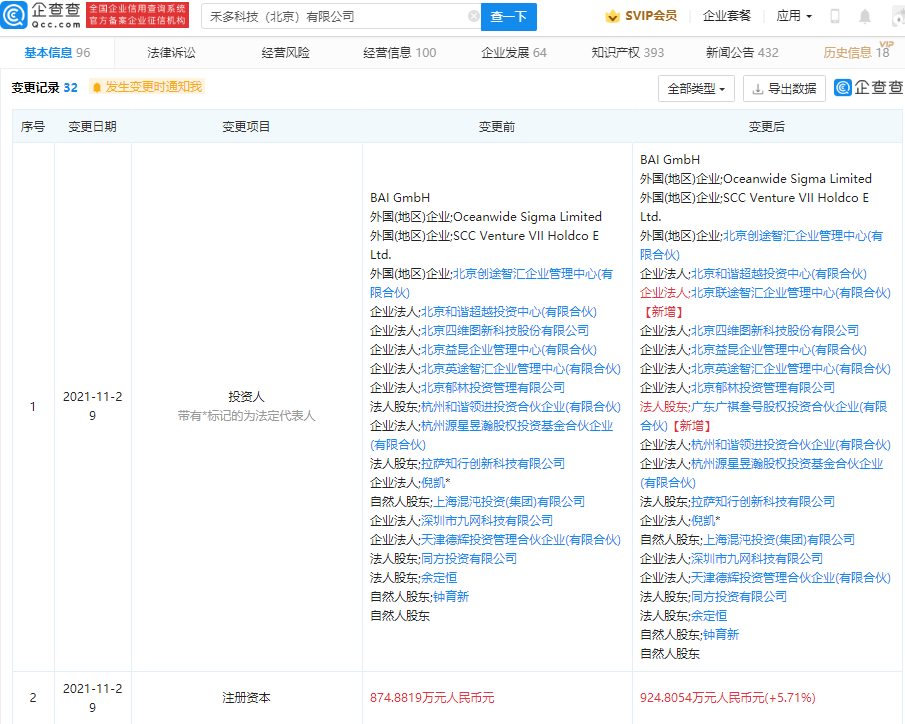905x724 pixels.
Task: Open 北京英途智汇企业管理中心 in the 变更前 column
Action: pyautogui.click(x=521, y=369)
